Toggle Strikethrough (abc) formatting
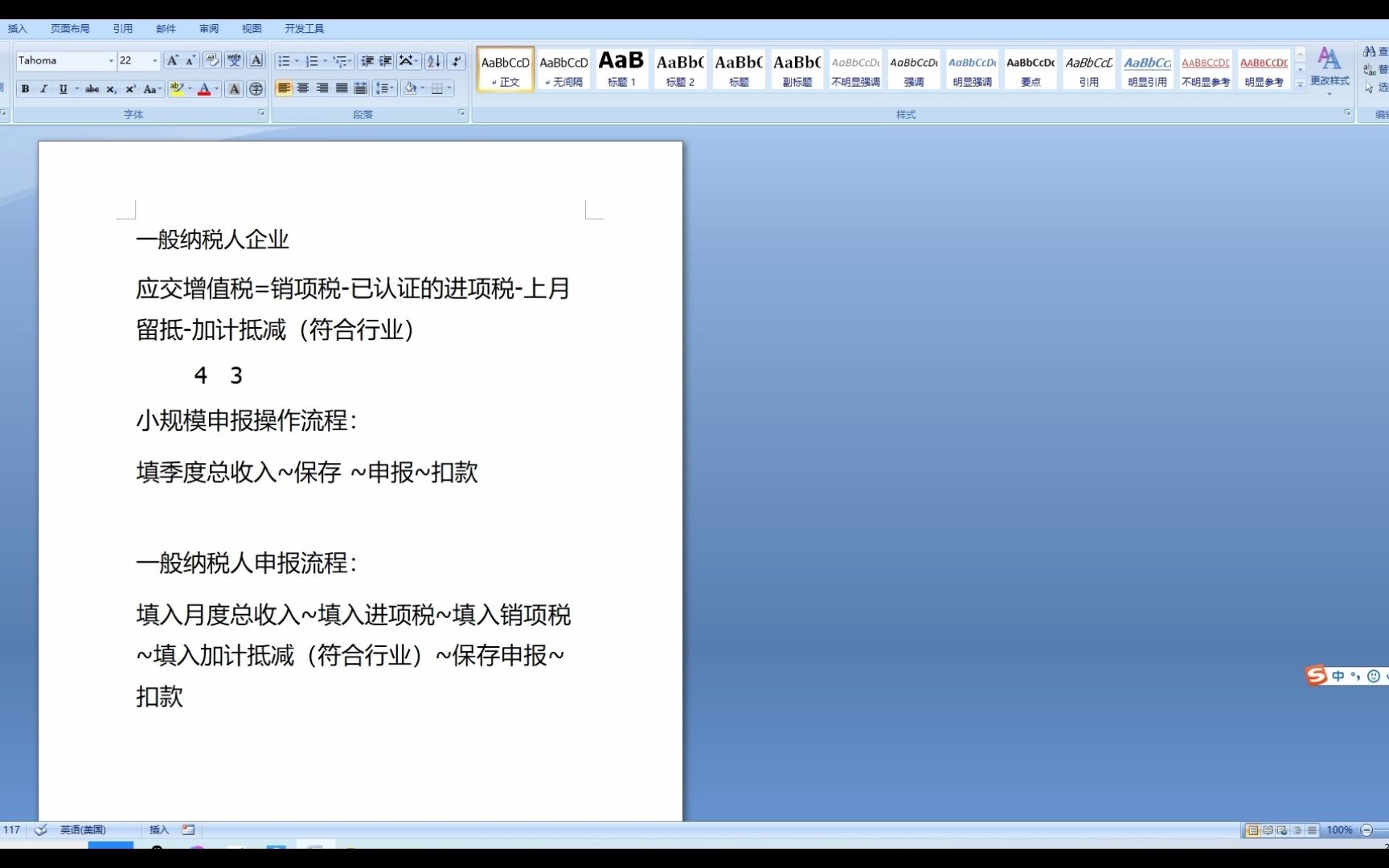1389x868 pixels. pos(92,89)
